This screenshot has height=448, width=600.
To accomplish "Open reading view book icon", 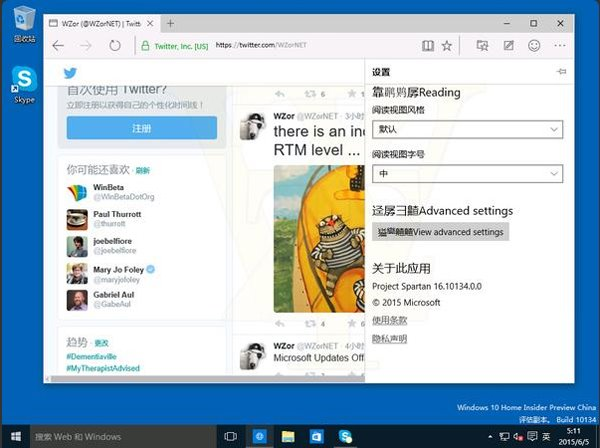I will pos(428,45).
